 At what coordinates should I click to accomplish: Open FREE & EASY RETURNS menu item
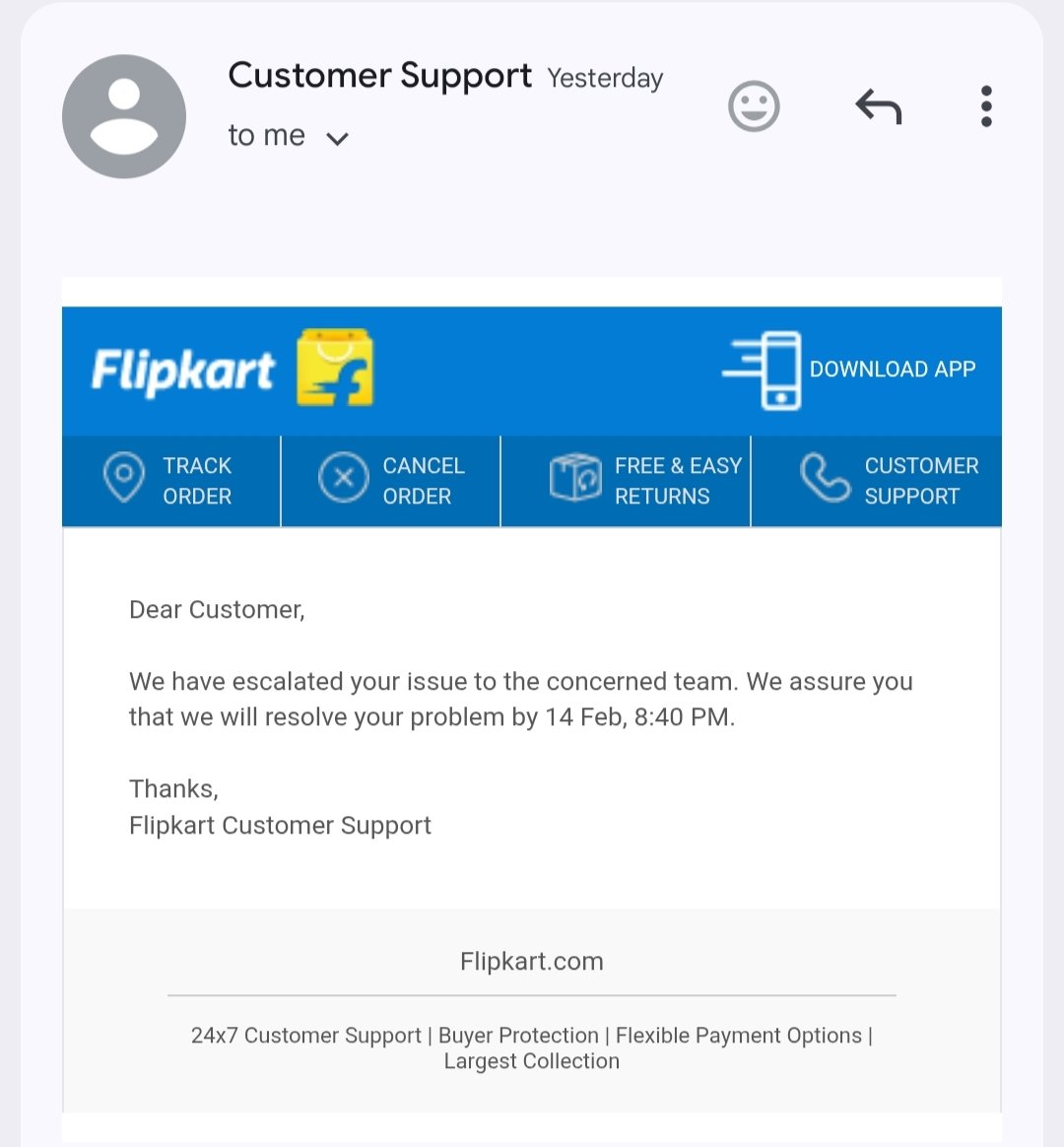(678, 481)
